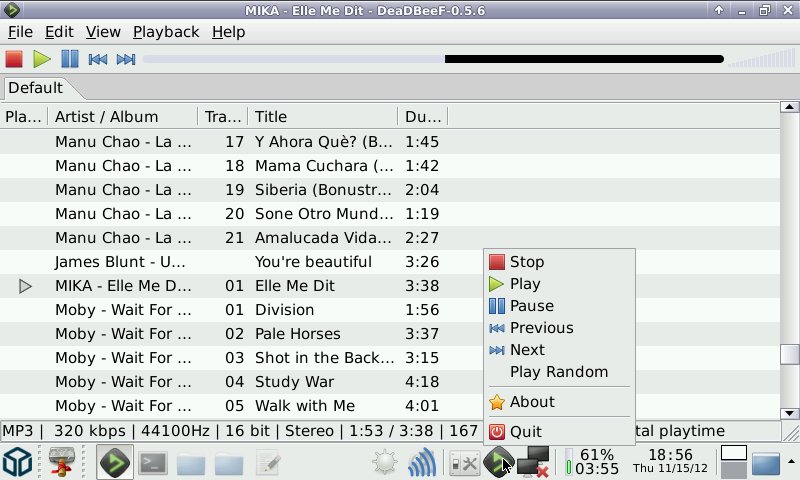Open the Edit menu
Screen dimensions: 800x480
click(x=59, y=32)
